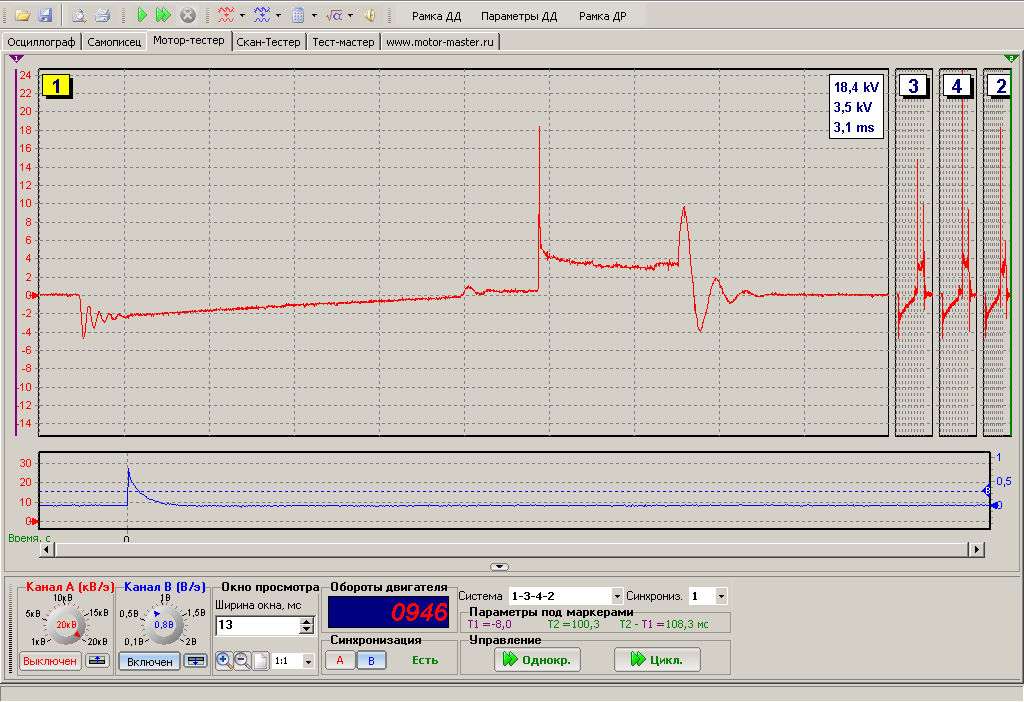Toggle Канал B Включен button
The height and width of the screenshot is (702, 1024).
150,662
